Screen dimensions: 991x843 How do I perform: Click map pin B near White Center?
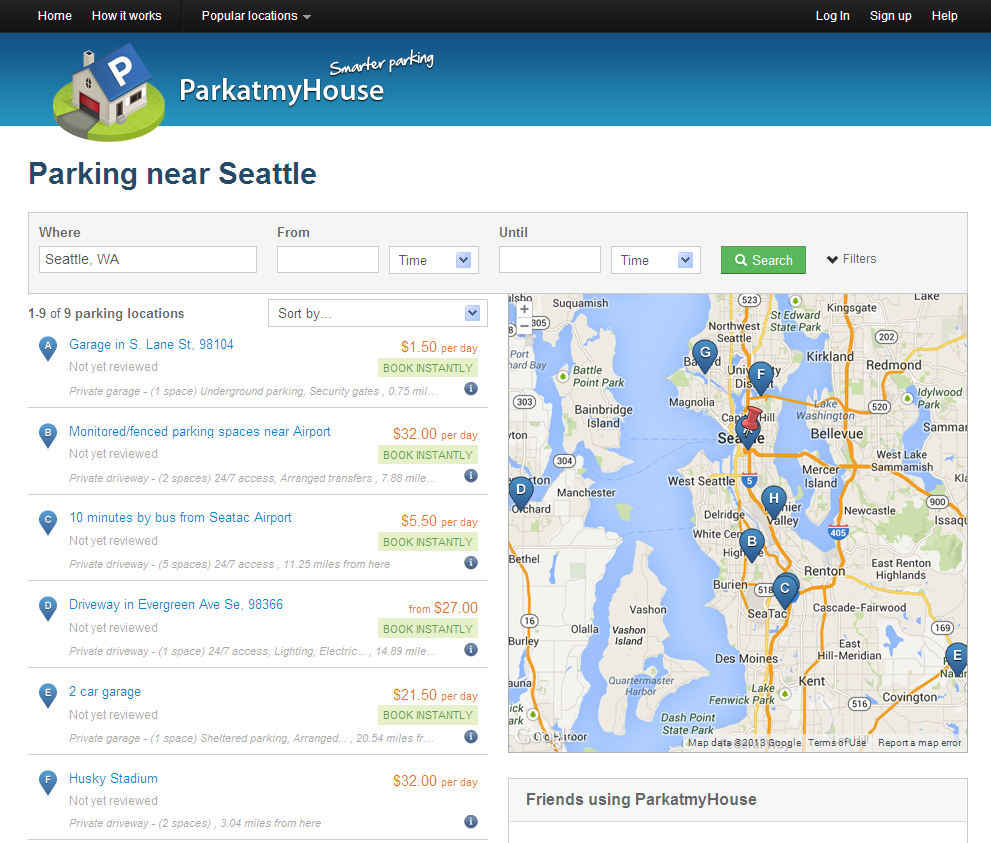pyautogui.click(x=752, y=544)
